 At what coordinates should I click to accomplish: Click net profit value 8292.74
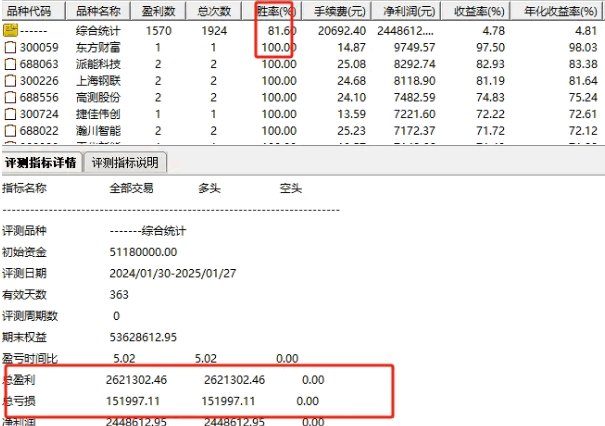[414, 64]
